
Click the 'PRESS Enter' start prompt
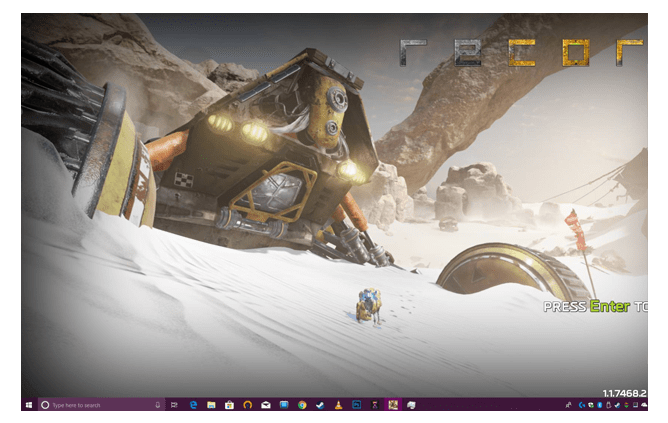coord(596,306)
